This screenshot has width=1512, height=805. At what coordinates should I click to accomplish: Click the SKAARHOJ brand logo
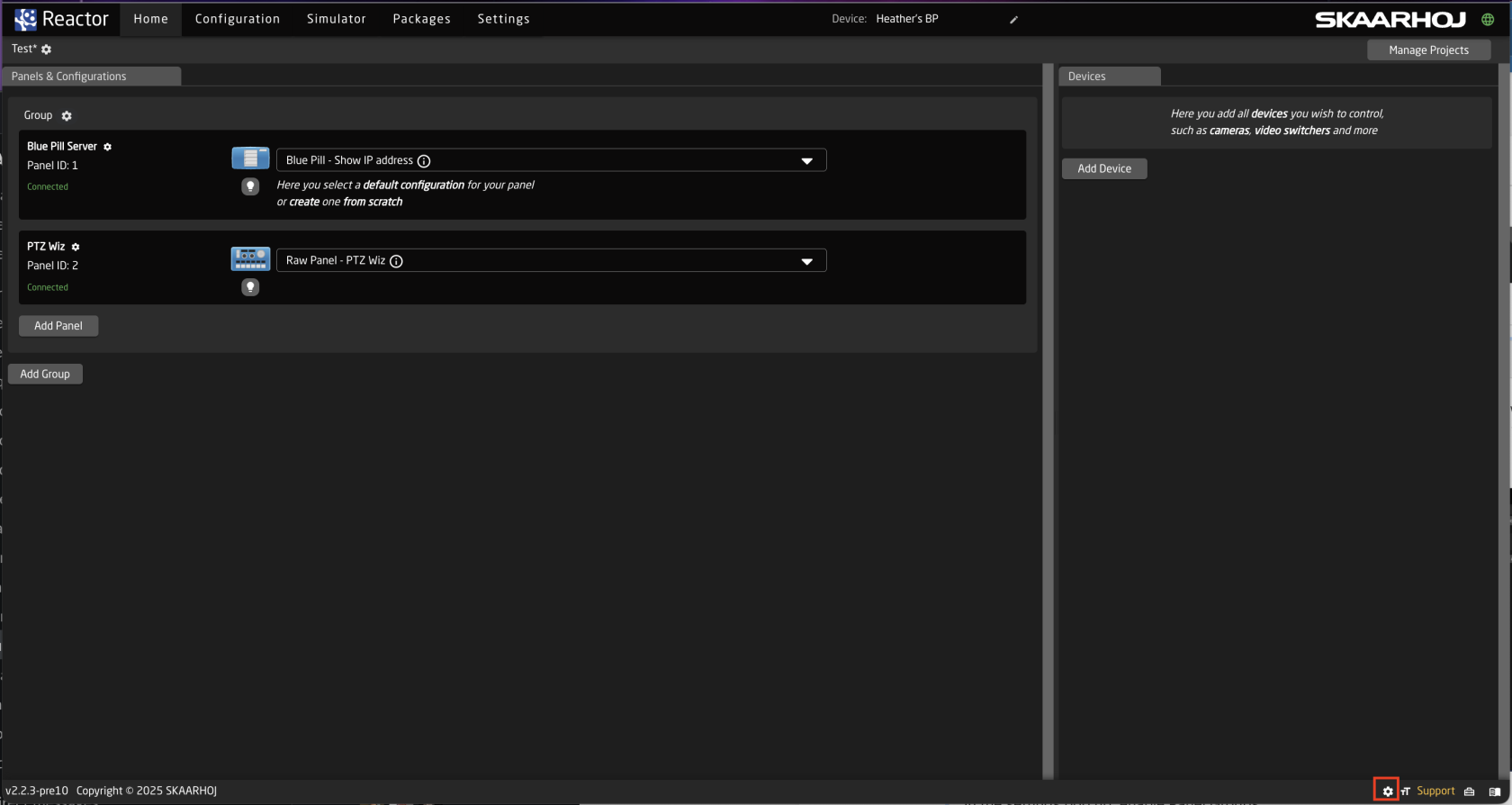click(1390, 20)
